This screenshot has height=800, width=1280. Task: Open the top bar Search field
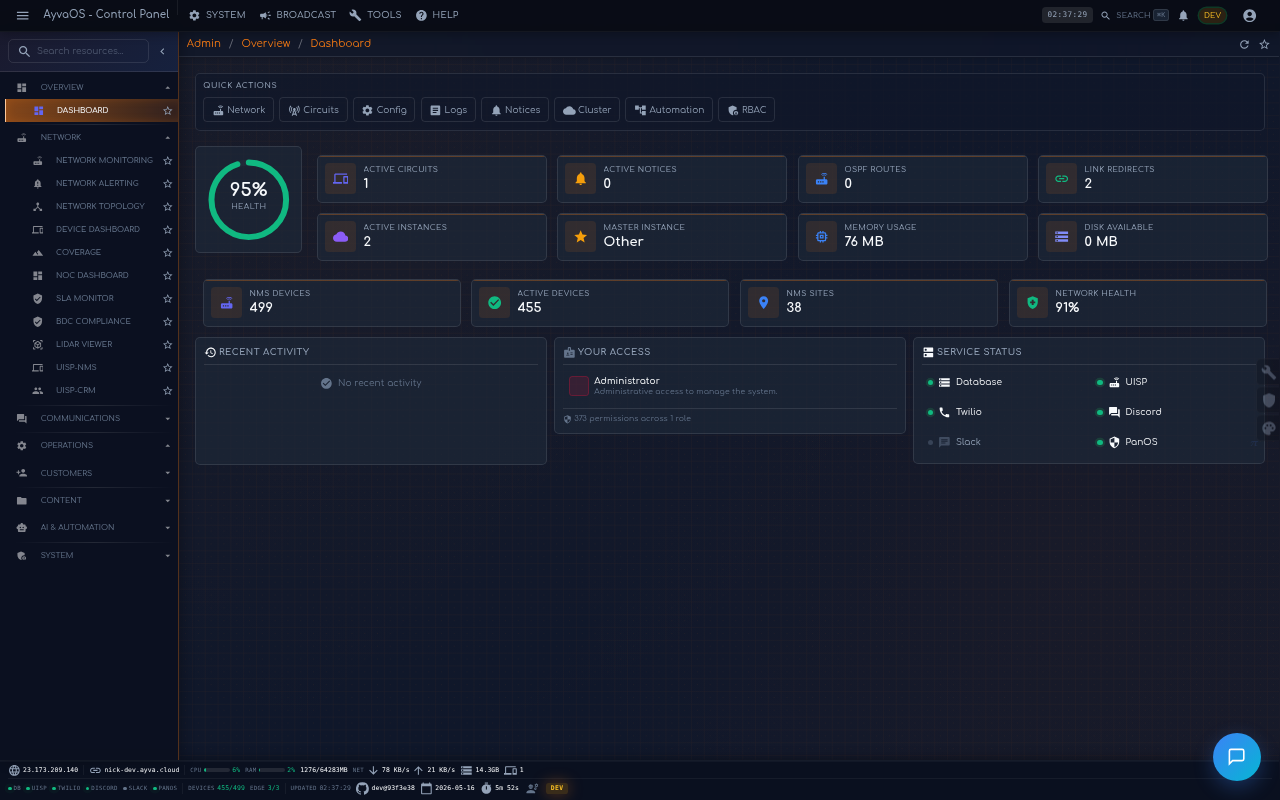tap(1134, 15)
